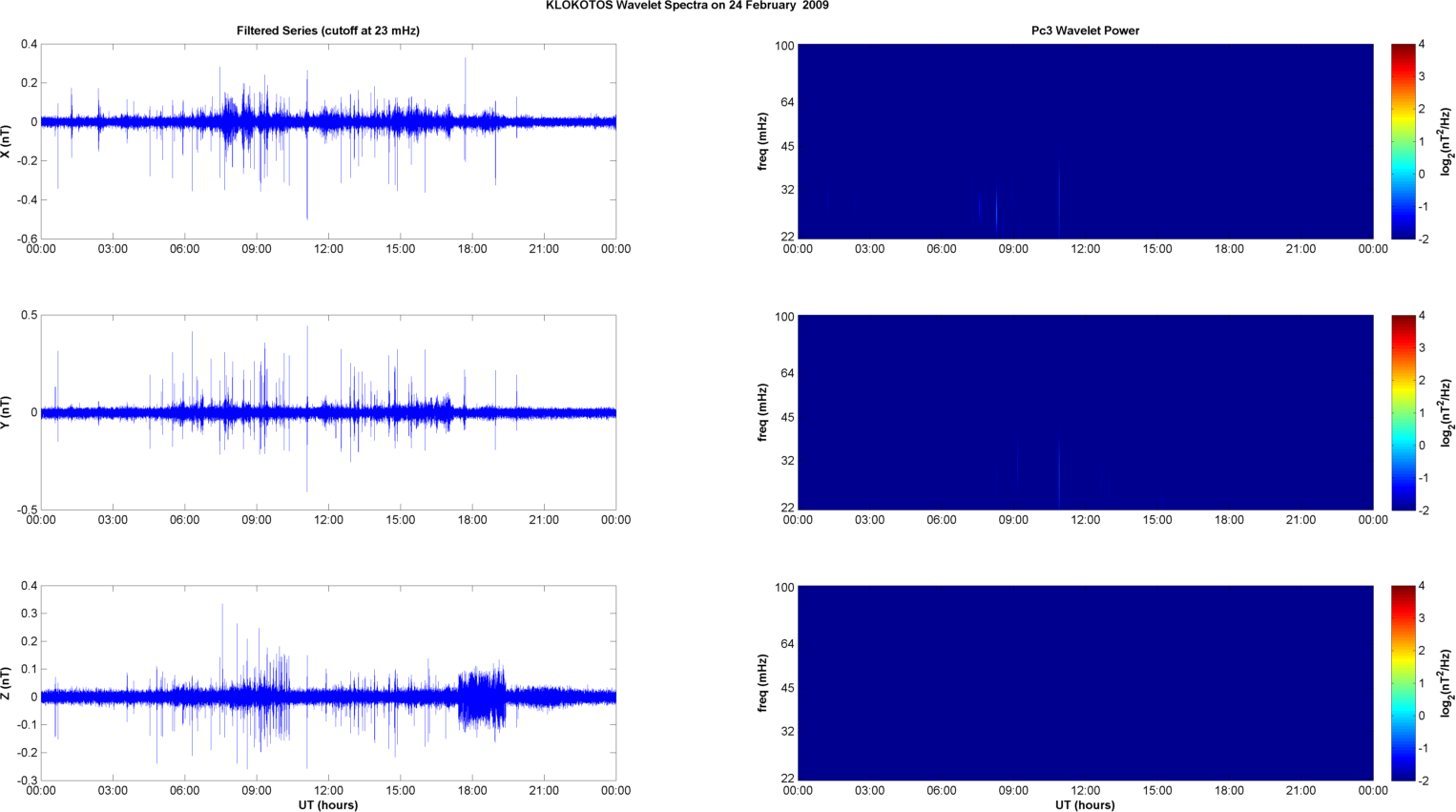The width and height of the screenshot is (1456, 812).
Task: Click inside the X component filtered series plot
Action: point(328,141)
